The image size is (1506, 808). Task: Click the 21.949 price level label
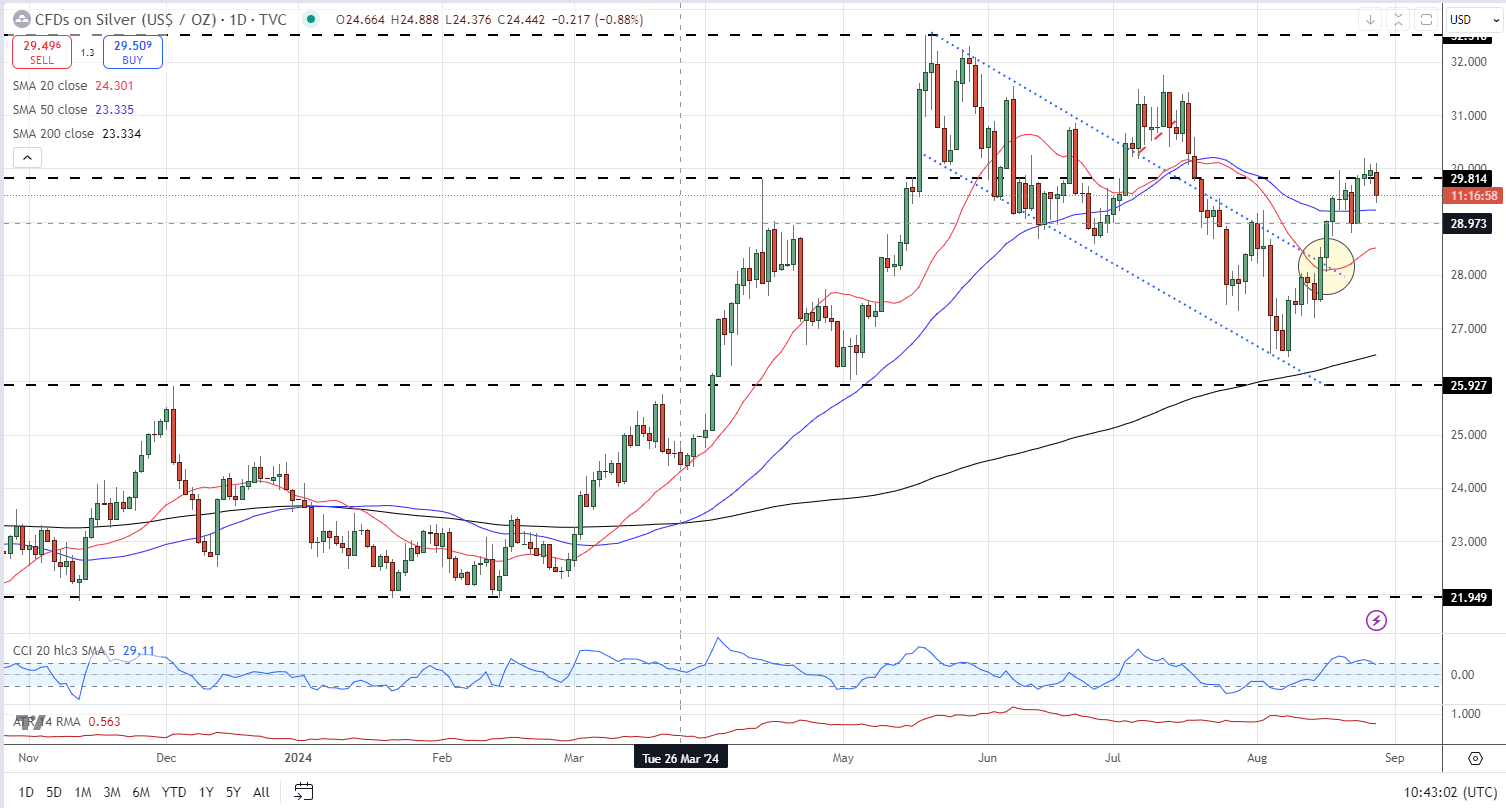[x=1468, y=597]
